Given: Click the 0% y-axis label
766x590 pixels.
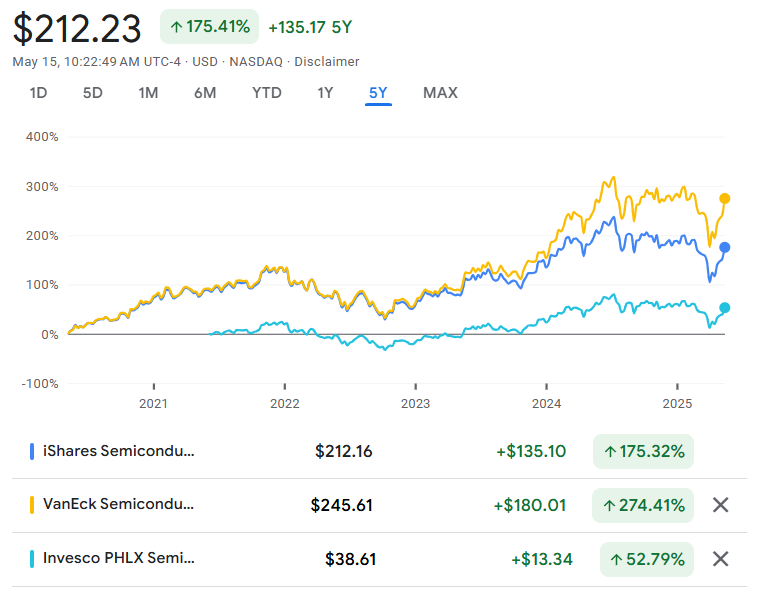Looking at the screenshot, I should click(x=50, y=335).
